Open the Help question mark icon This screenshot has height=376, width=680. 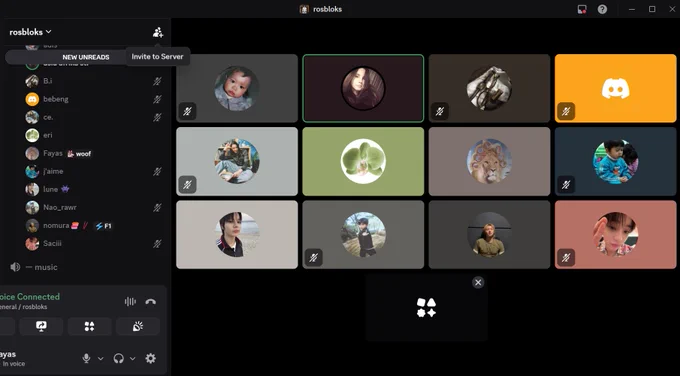click(x=602, y=9)
